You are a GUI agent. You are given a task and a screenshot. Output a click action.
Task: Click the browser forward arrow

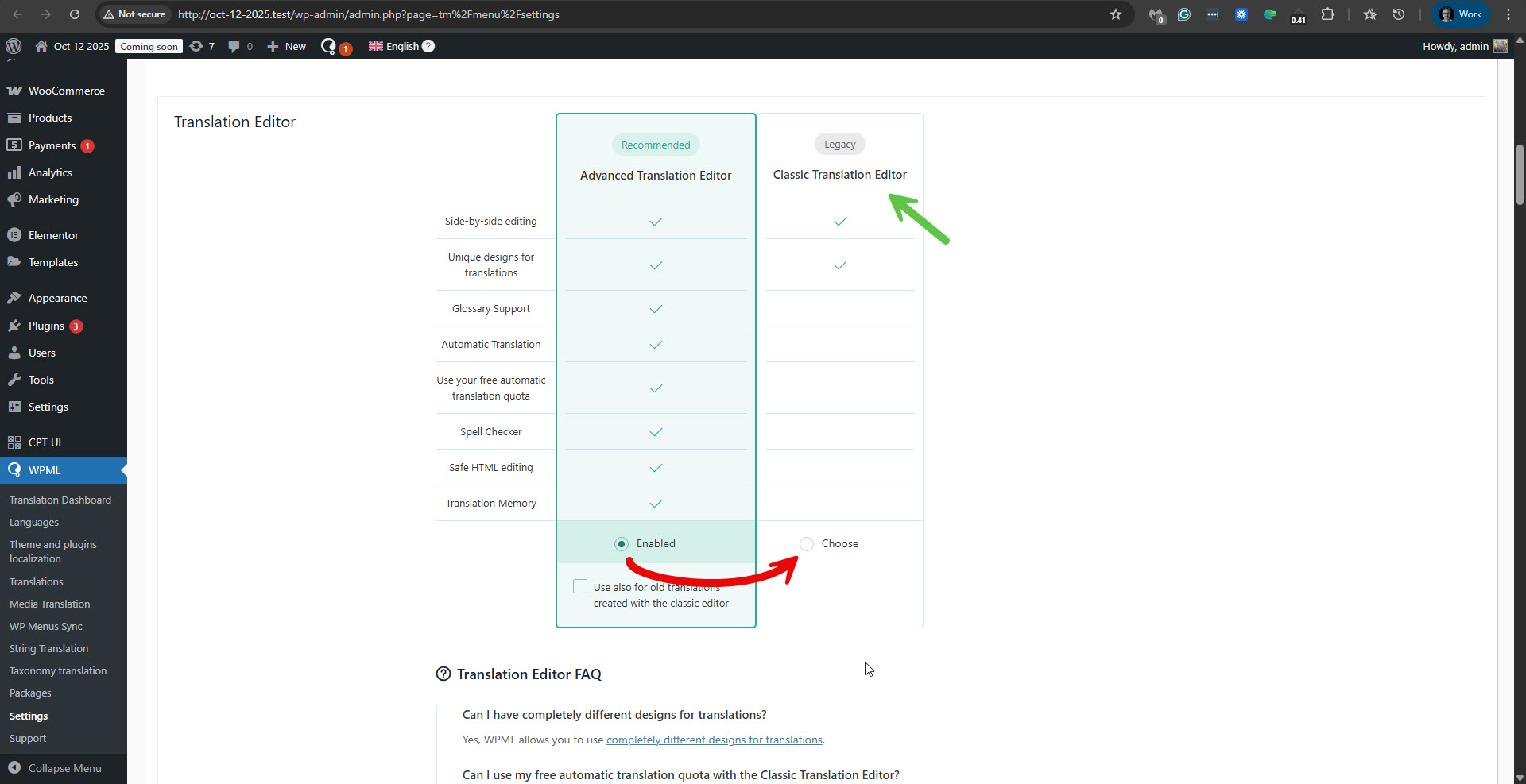tap(46, 14)
